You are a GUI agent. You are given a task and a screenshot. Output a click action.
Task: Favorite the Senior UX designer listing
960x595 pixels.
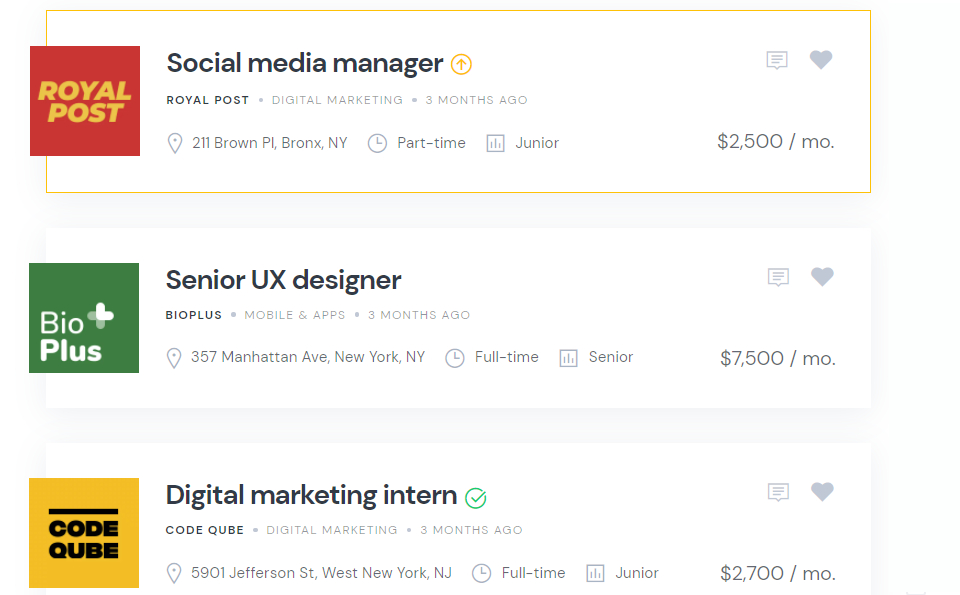click(822, 277)
